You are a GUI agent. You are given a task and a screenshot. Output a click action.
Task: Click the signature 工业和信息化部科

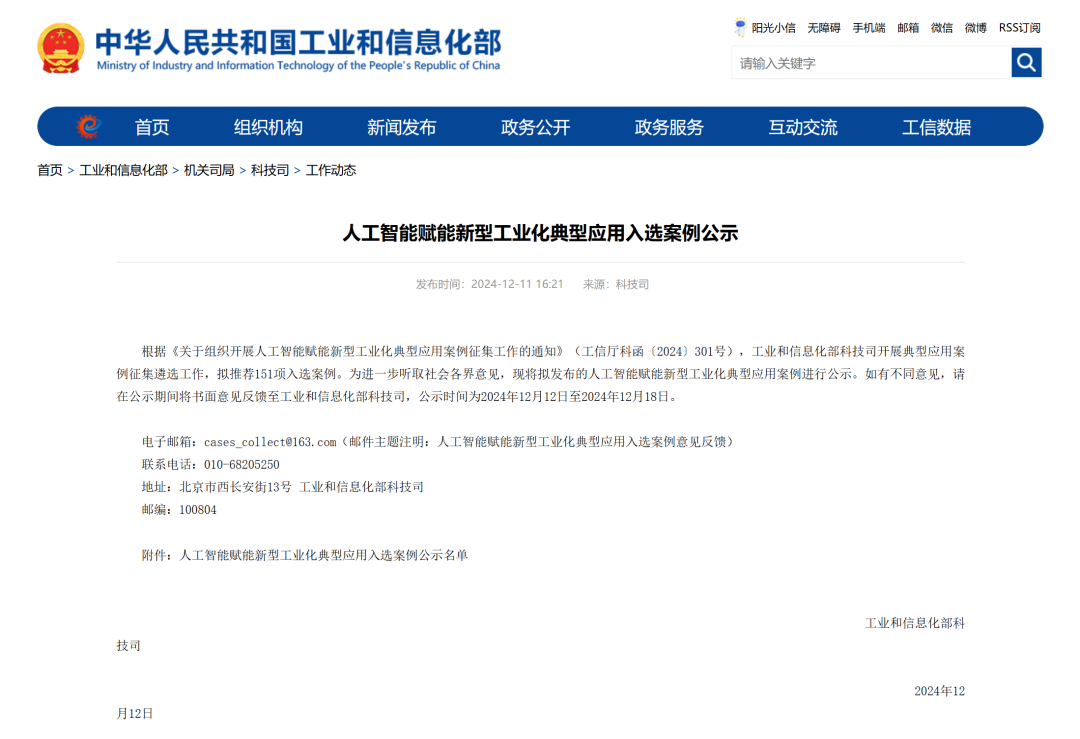[915, 623]
